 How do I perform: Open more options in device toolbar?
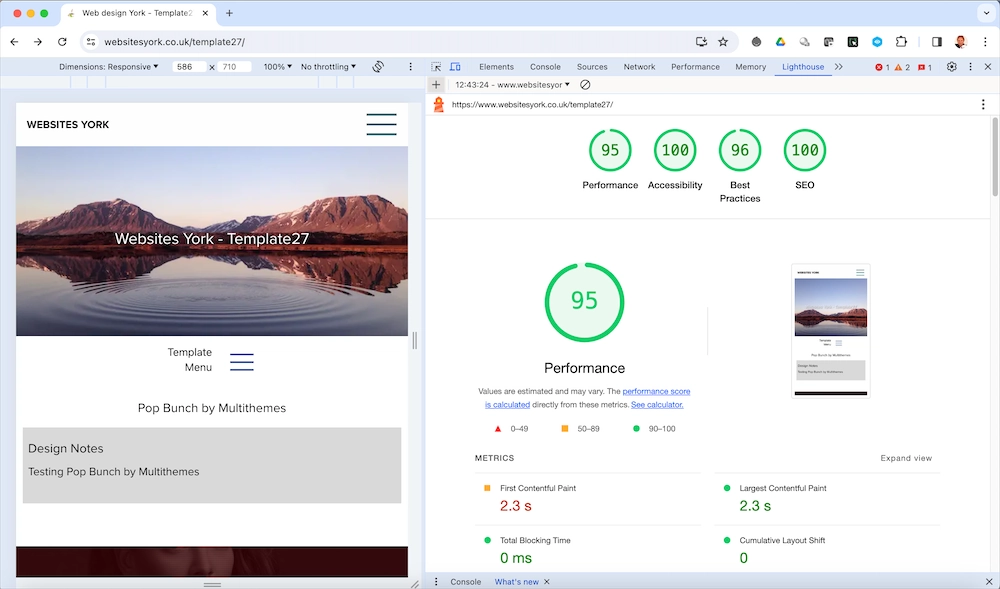(411, 67)
